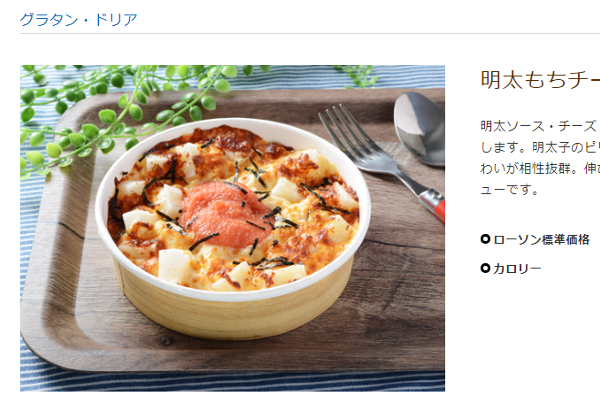
Task: Select the ローソン標準価格 label text
Action: [541, 240]
